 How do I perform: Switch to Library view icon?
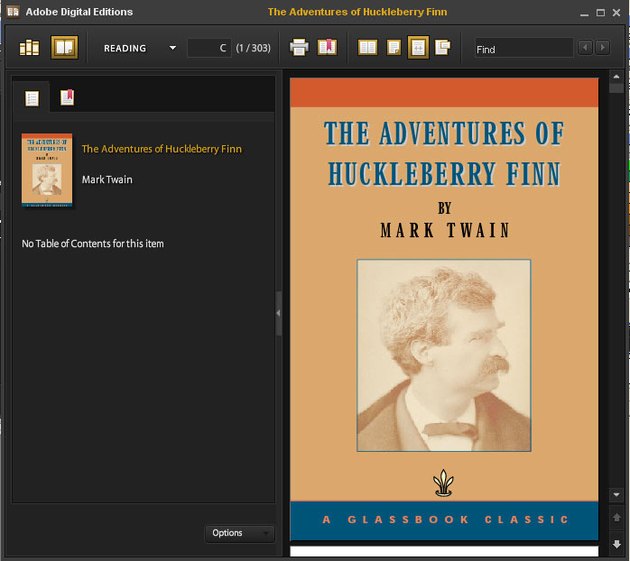click(x=29, y=48)
